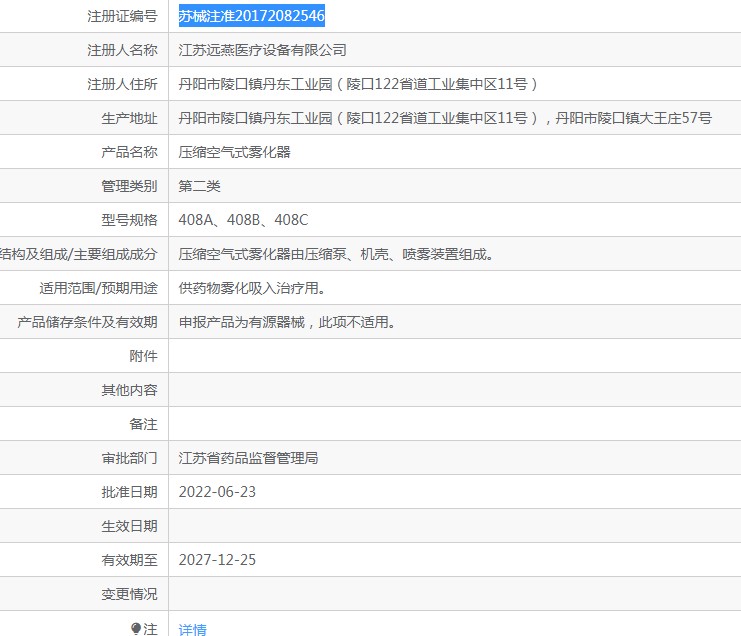Click the 备注 label

(x=144, y=424)
